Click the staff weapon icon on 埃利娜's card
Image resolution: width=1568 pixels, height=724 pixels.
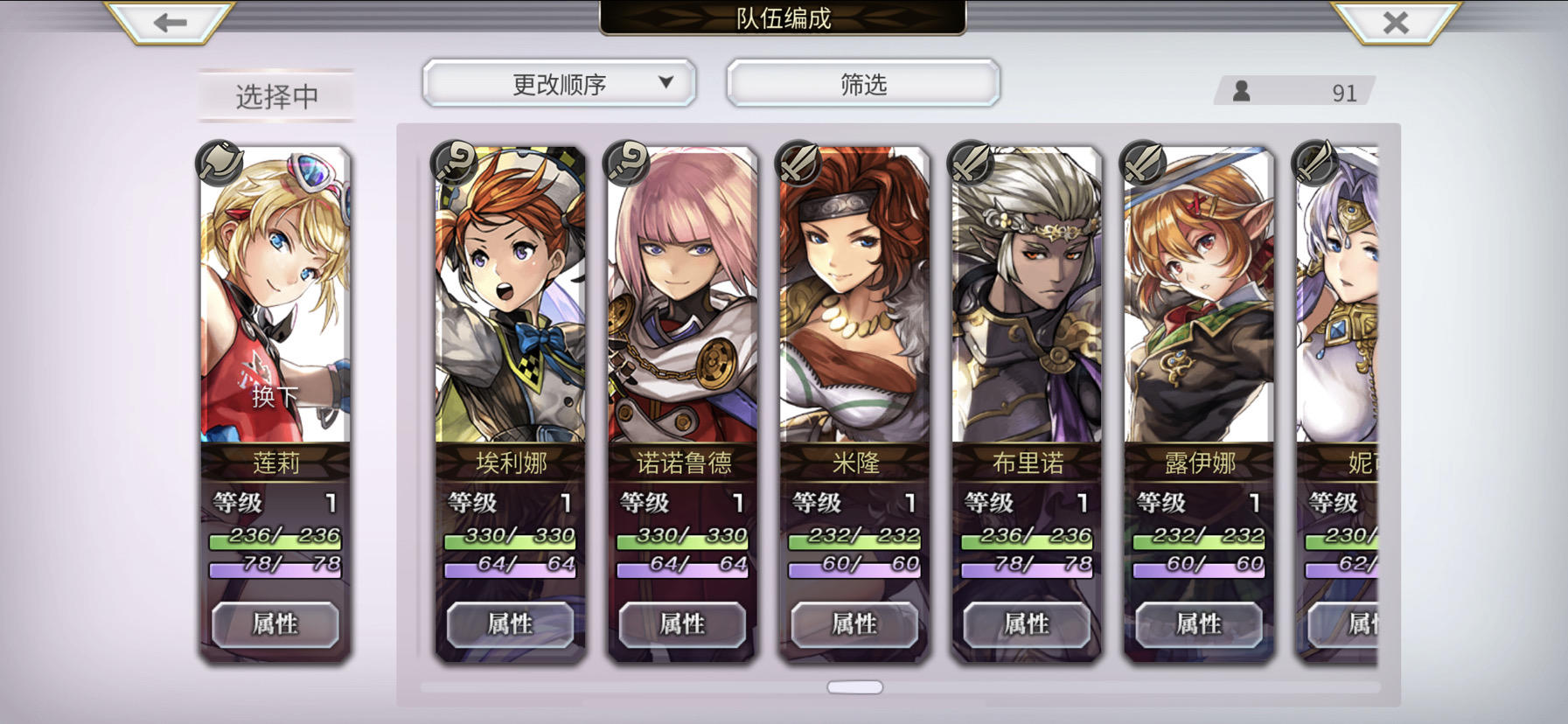point(454,163)
